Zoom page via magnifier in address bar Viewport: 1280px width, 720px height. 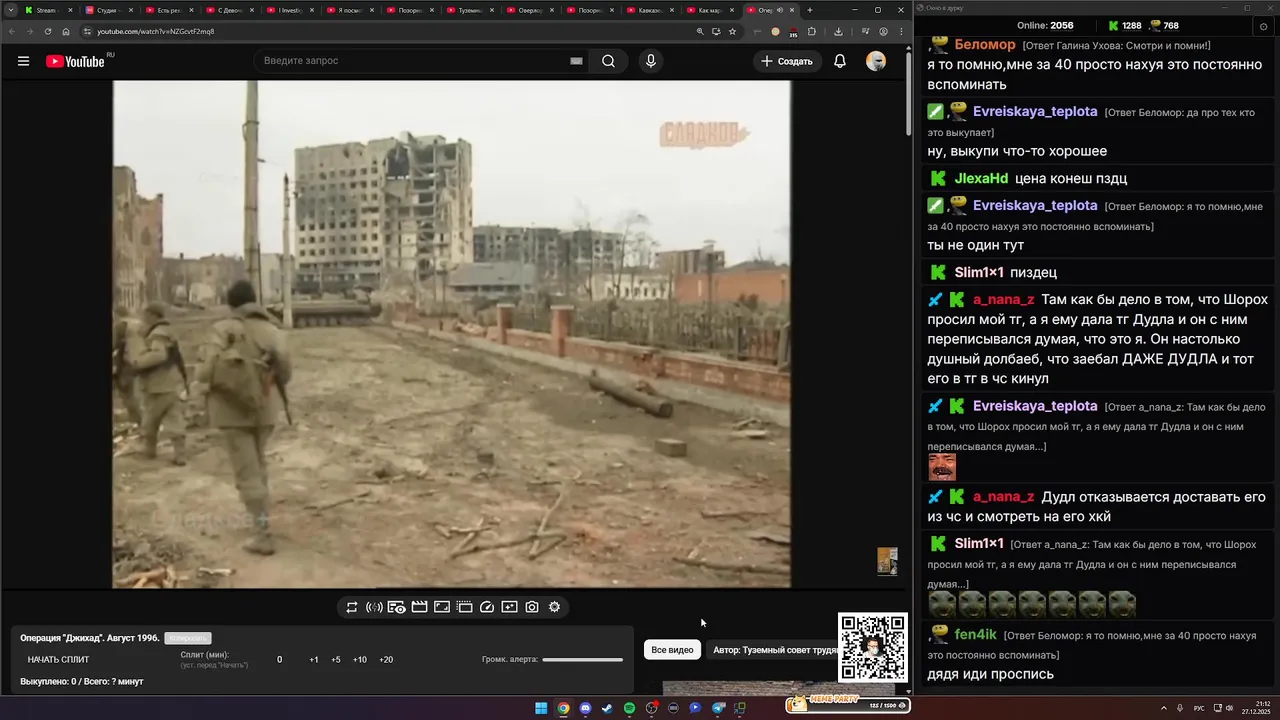[x=700, y=31]
